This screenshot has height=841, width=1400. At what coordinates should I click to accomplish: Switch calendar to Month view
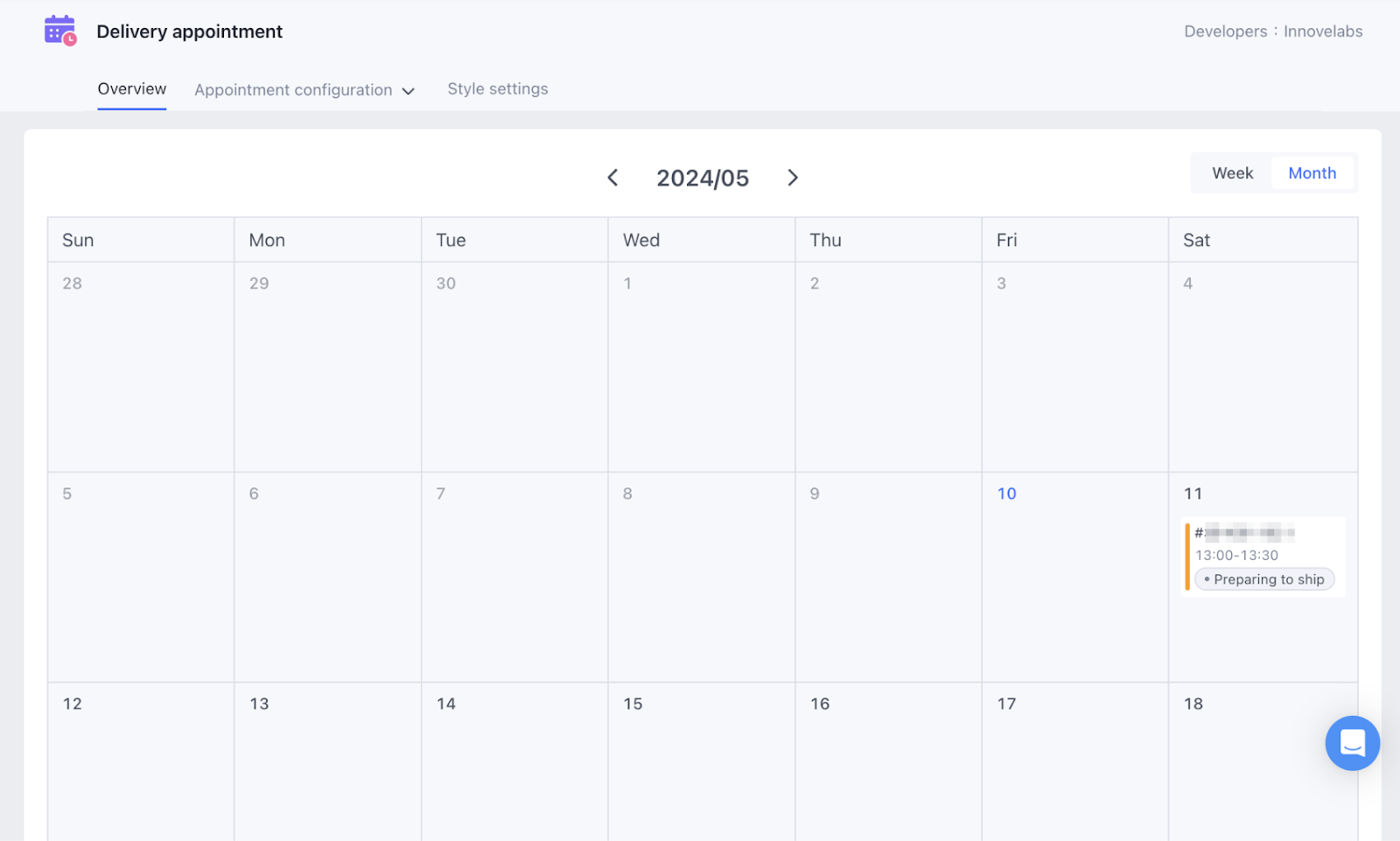coord(1312,173)
